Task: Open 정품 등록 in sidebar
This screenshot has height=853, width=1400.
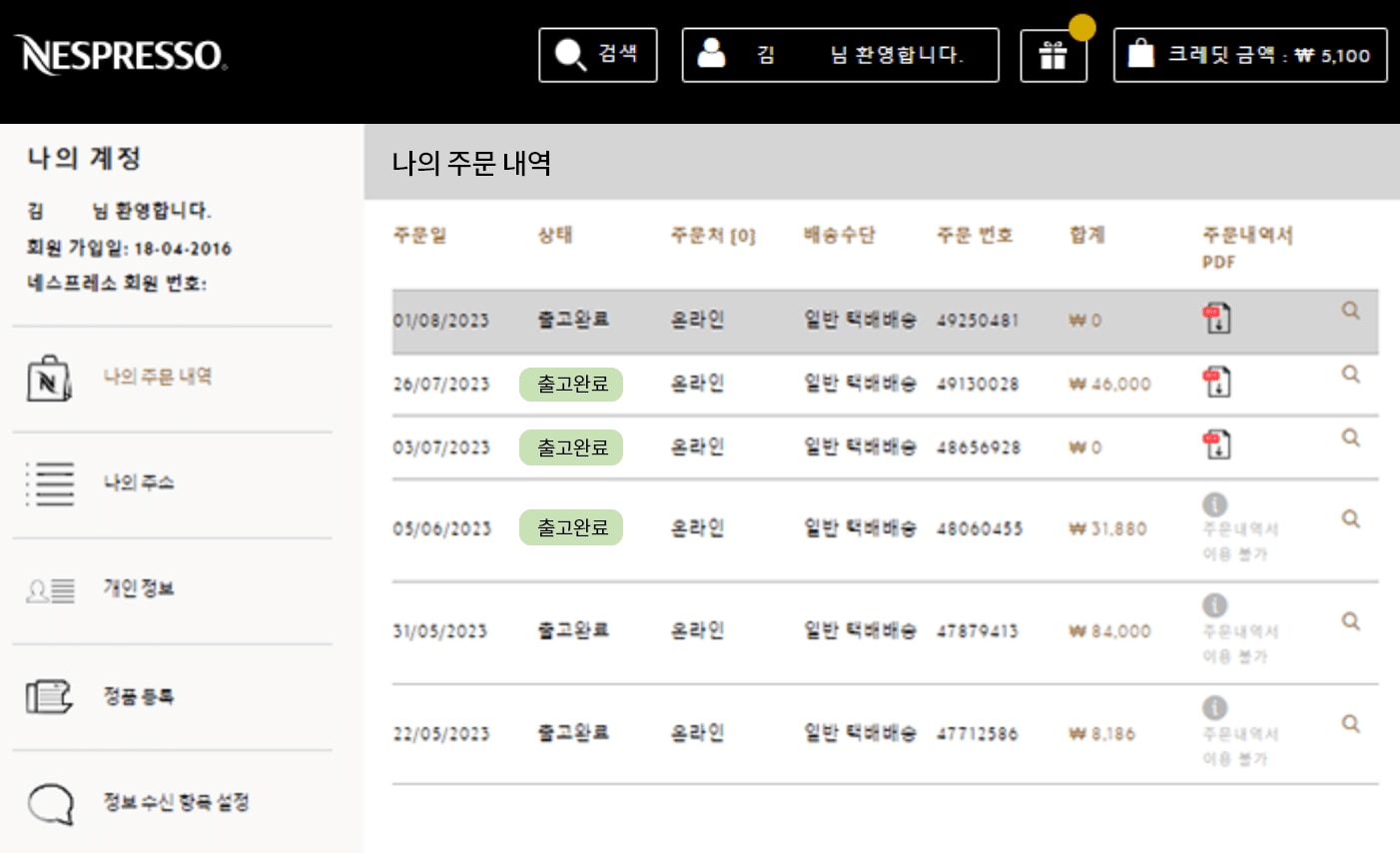Action: click(139, 695)
